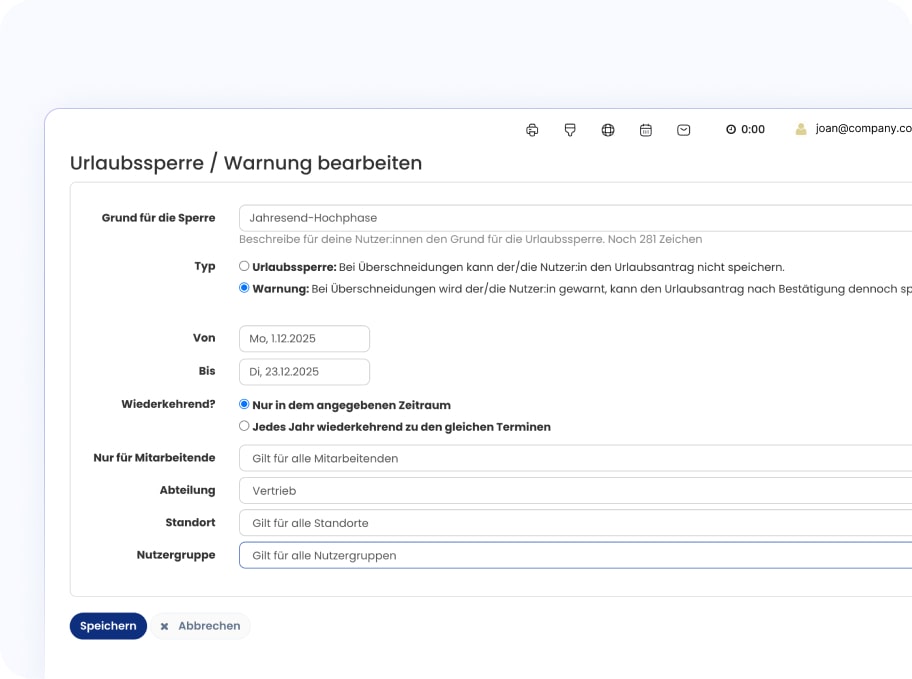Open the Von date field
This screenshot has width=912, height=679.
(x=304, y=339)
